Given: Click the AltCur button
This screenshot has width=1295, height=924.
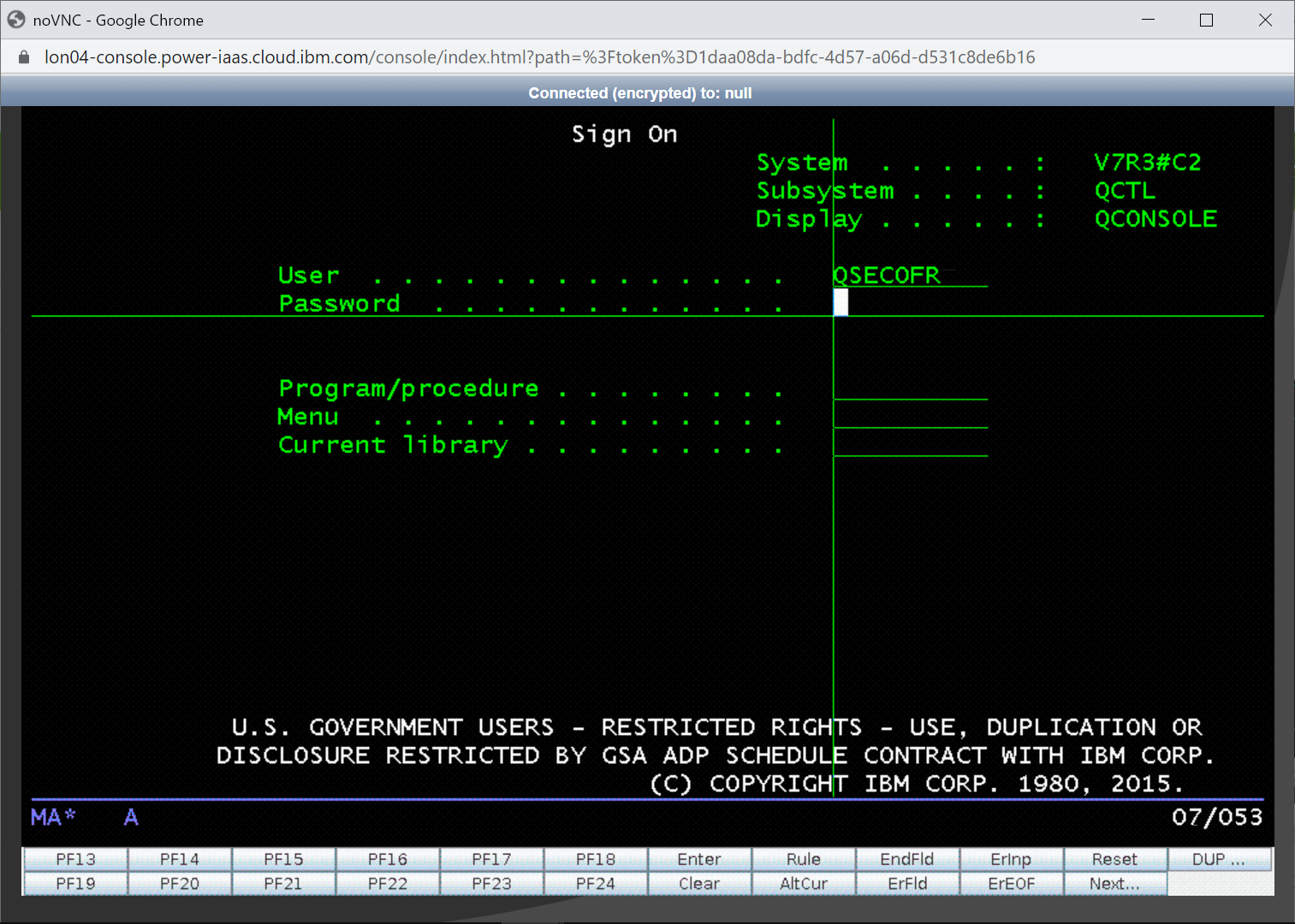Looking at the screenshot, I should (804, 884).
